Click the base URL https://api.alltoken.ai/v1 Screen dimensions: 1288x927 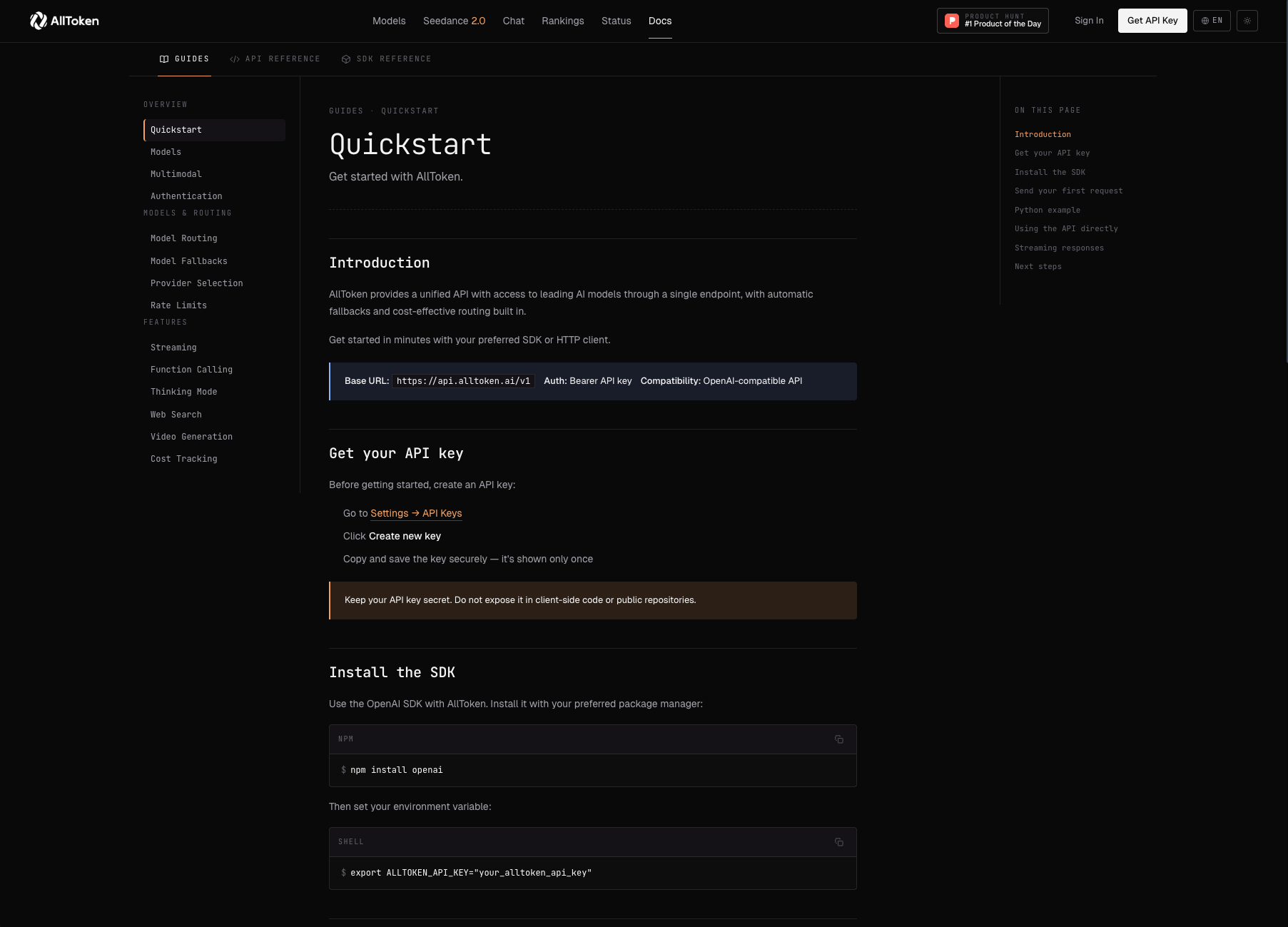pos(463,381)
